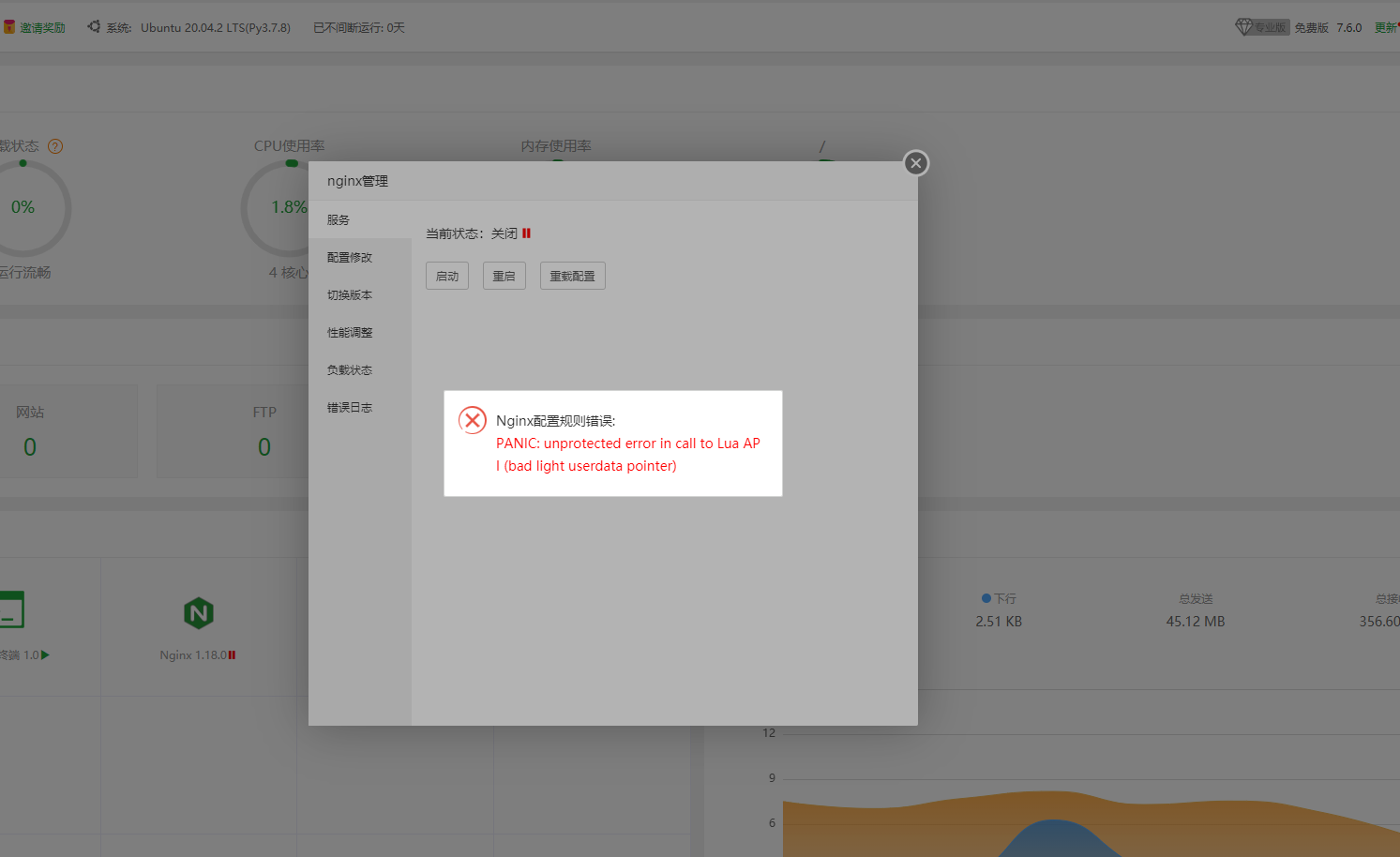Go to the 负载状态 tab

(360, 369)
